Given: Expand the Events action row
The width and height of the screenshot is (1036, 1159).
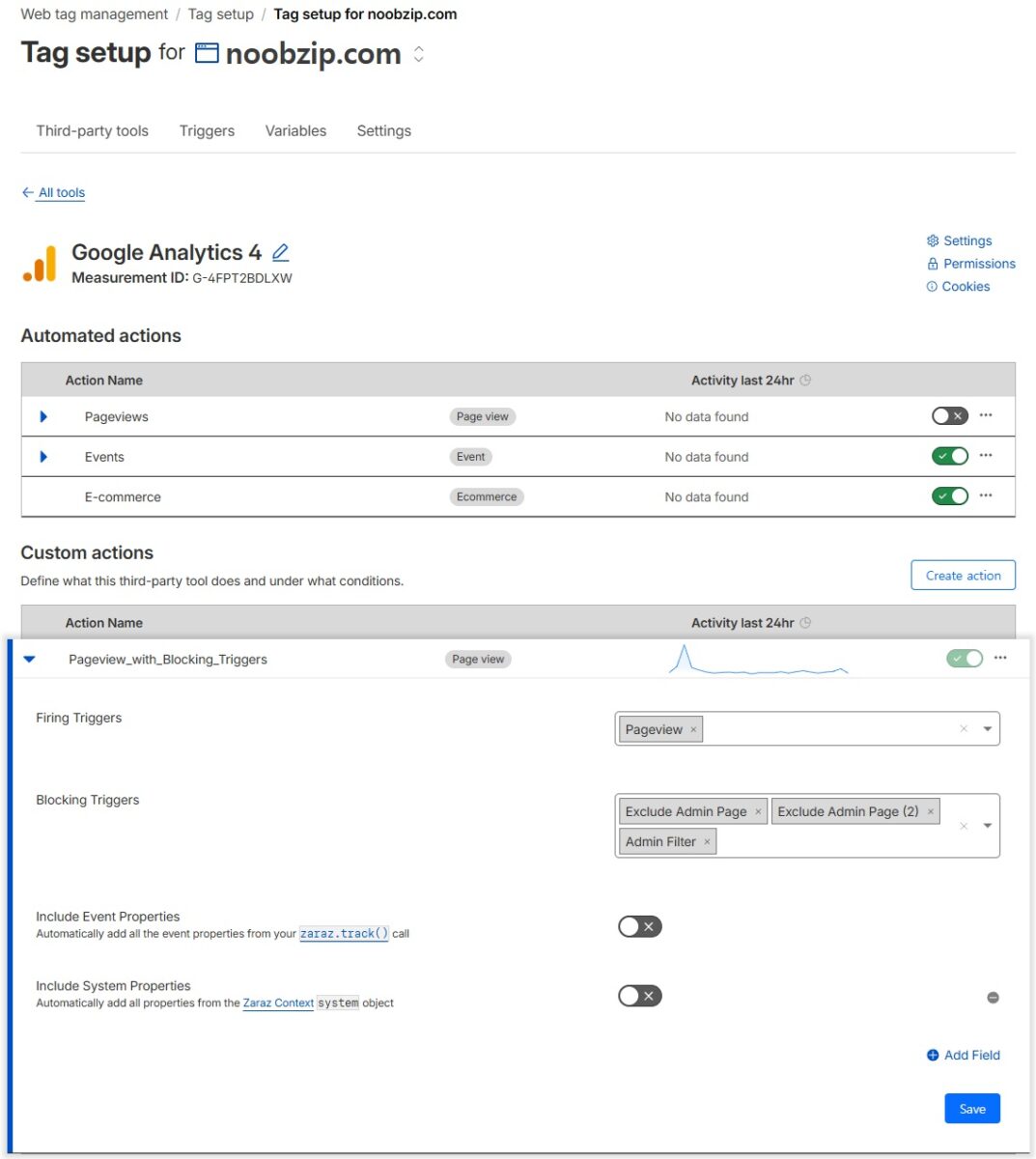Looking at the screenshot, I should coord(43,456).
